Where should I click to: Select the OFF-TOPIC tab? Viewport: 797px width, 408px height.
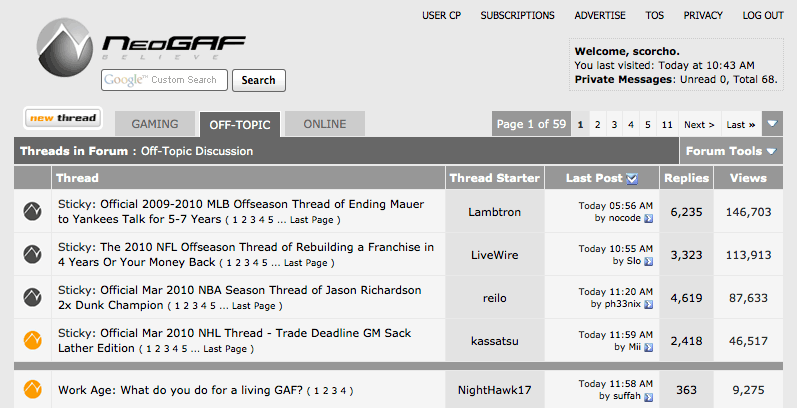coord(240,124)
